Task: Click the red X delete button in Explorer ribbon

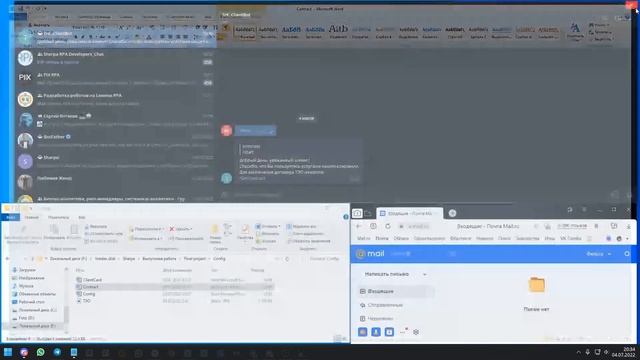Action: pyautogui.click(x=172, y=229)
